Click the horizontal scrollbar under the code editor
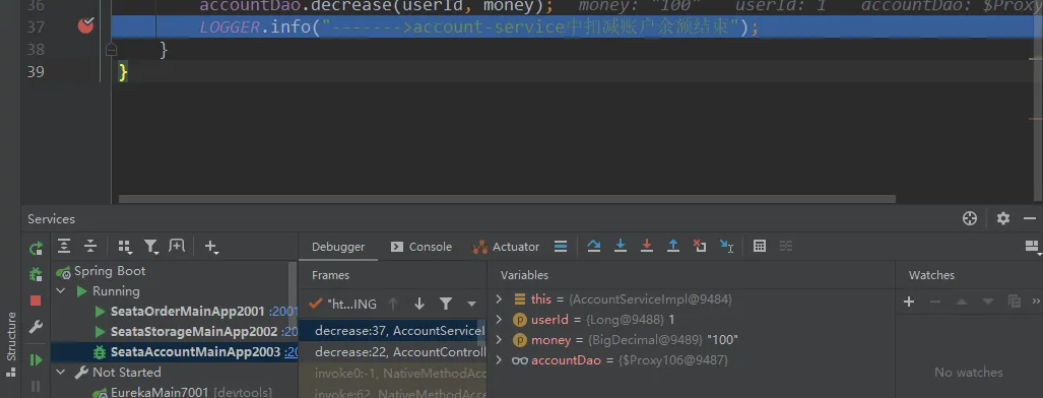1043x398 pixels. click(x=507, y=198)
